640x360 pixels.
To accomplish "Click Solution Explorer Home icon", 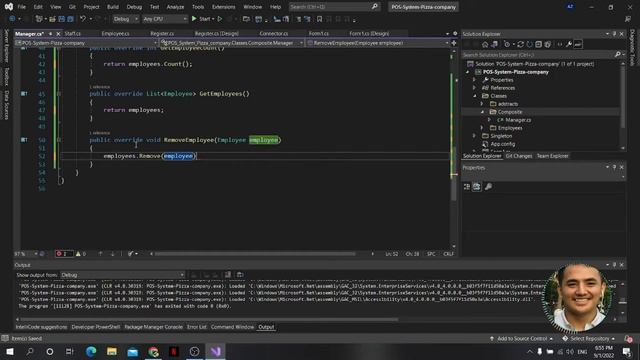I will (485, 44).
